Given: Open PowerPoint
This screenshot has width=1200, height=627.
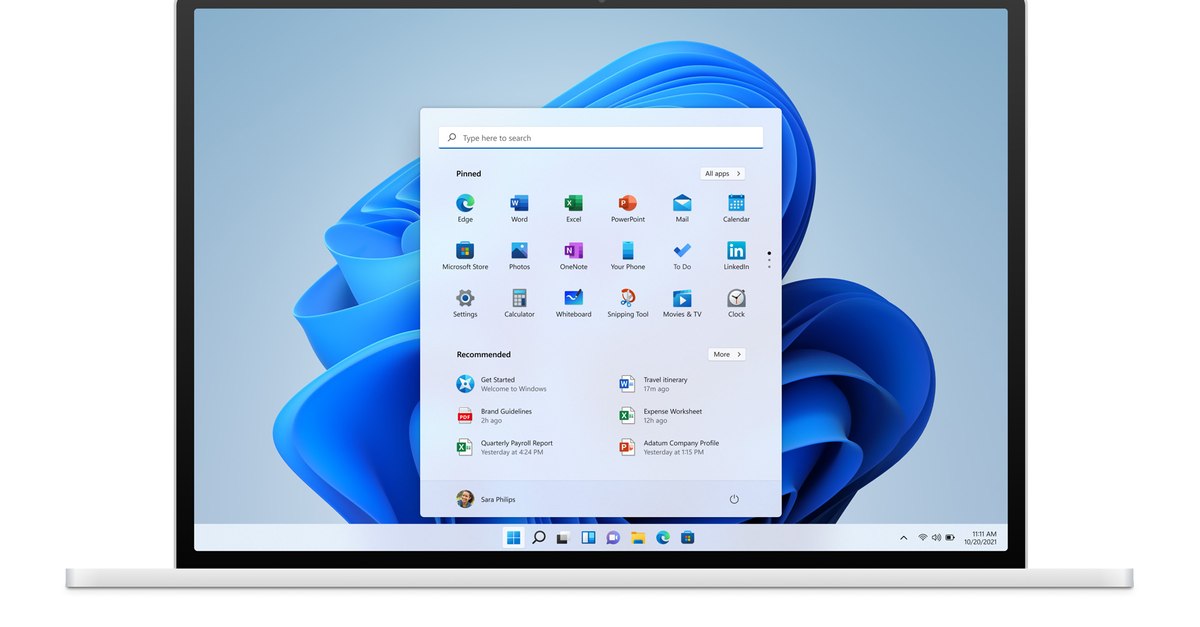Looking at the screenshot, I should pyautogui.click(x=627, y=207).
